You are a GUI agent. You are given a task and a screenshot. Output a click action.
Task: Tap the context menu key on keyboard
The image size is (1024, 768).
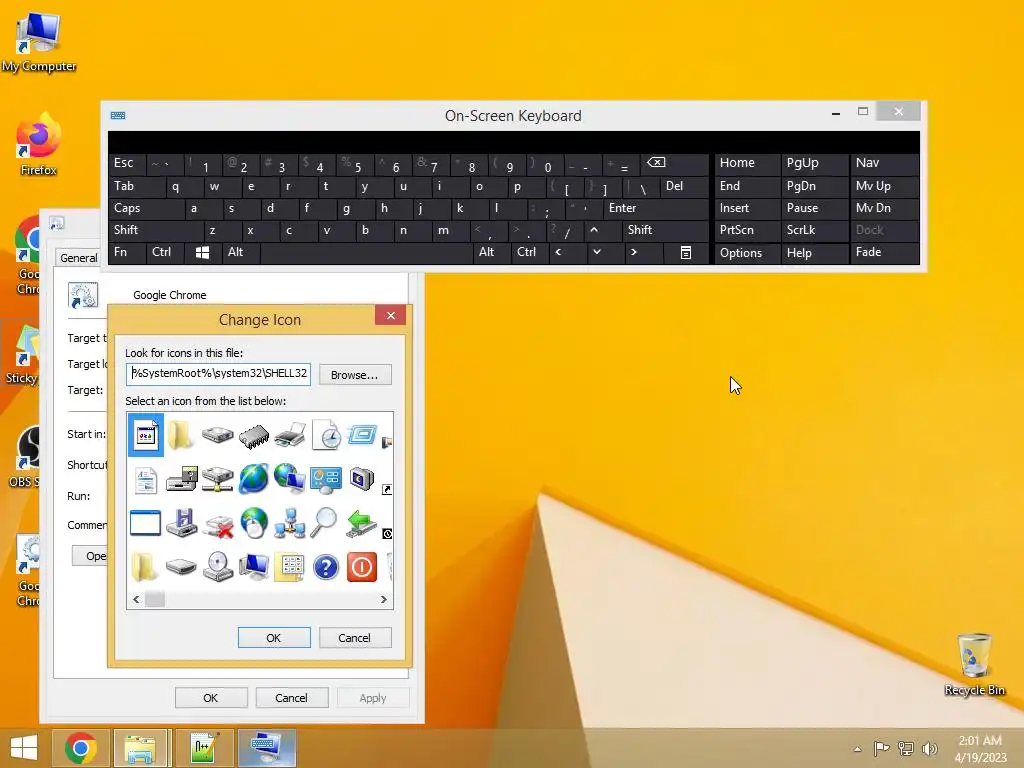[686, 253]
